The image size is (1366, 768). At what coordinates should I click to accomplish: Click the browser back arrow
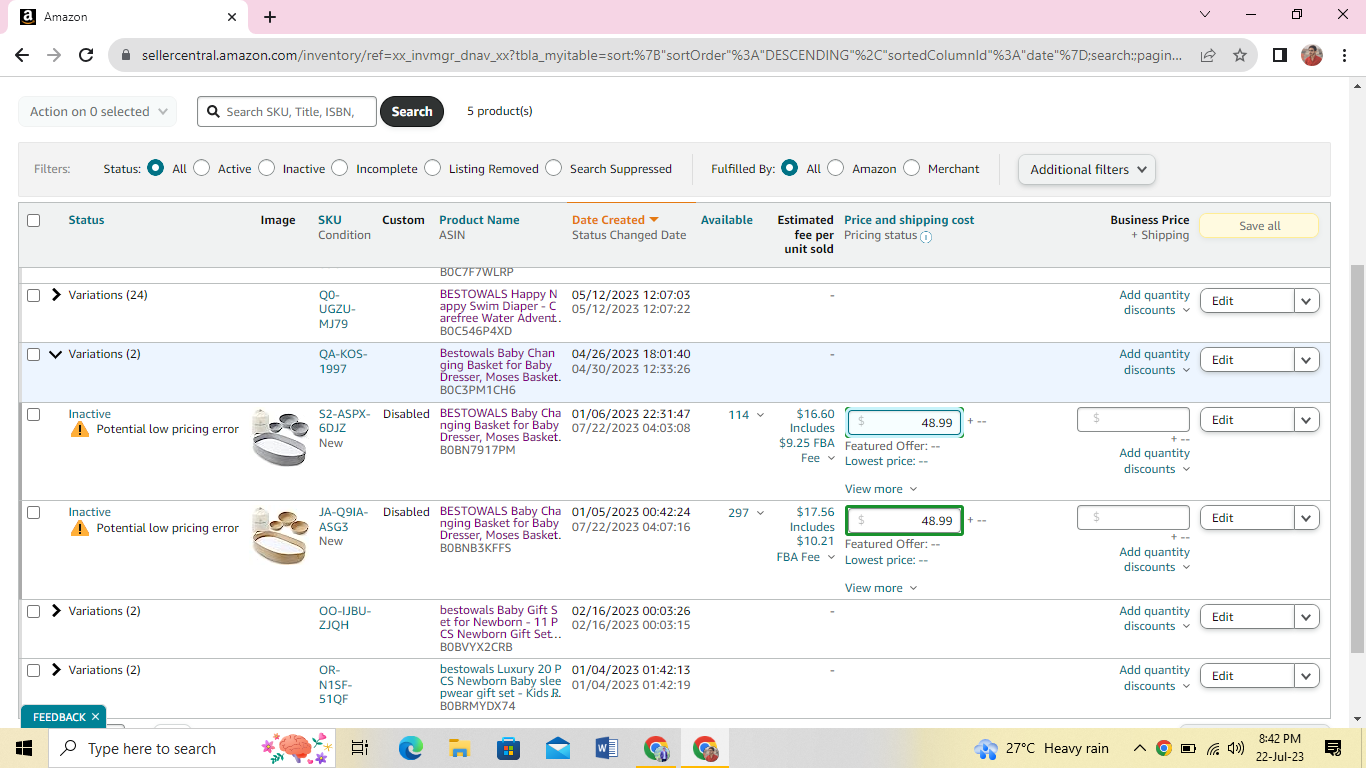point(22,55)
